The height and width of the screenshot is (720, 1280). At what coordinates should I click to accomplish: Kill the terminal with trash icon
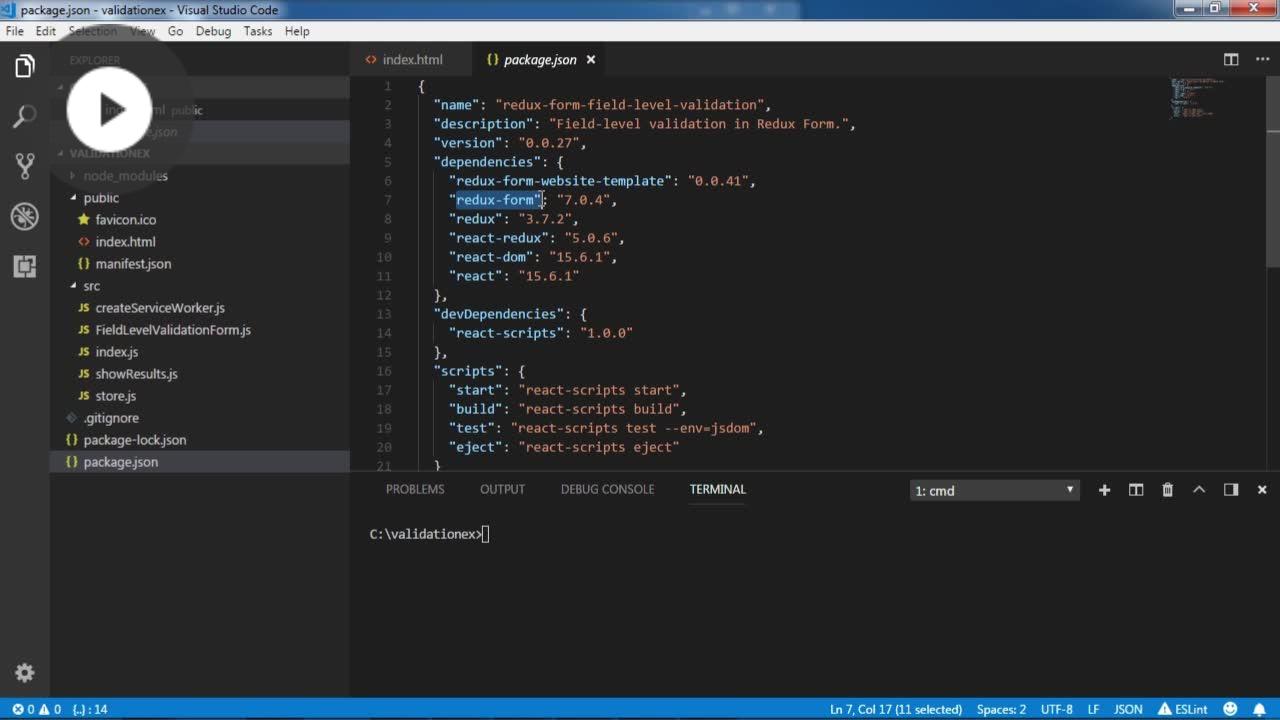[1167, 490]
